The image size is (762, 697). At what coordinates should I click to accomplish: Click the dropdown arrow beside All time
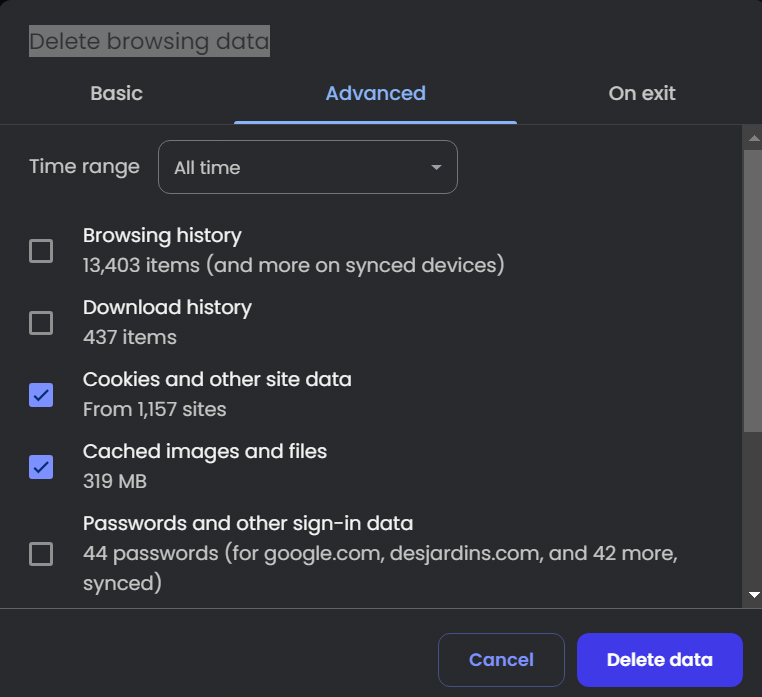coord(436,167)
